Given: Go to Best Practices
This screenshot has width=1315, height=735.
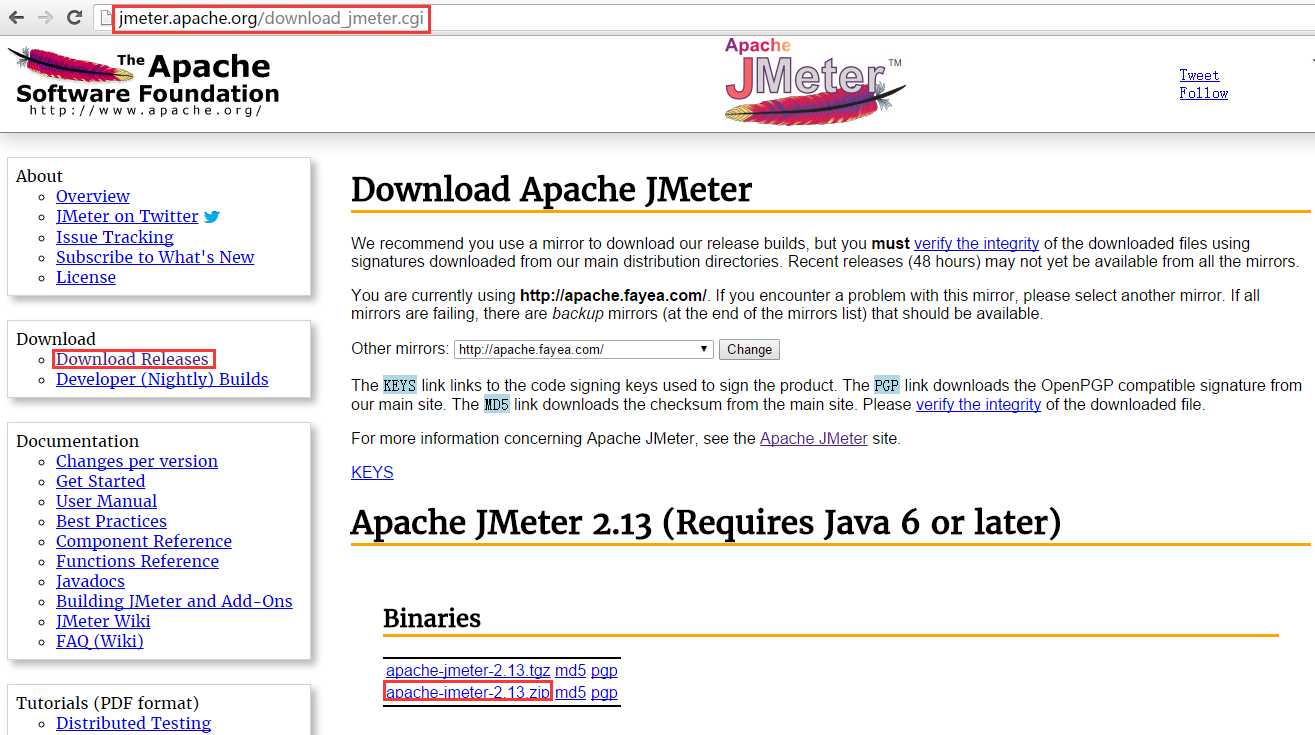Looking at the screenshot, I should pyautogui.click(x=111, y=521).
